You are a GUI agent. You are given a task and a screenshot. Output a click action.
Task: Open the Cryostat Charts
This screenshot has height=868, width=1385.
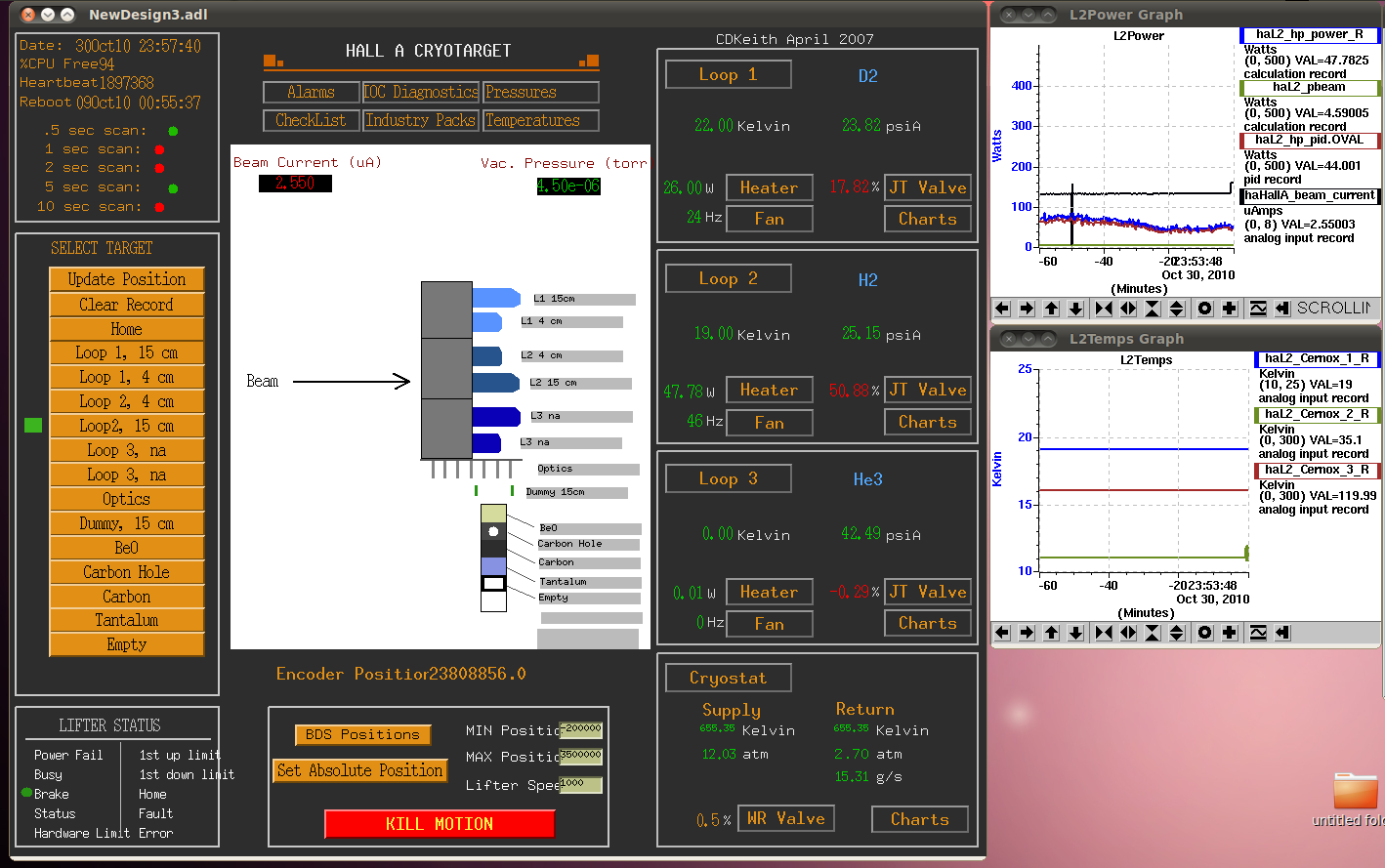[920, 819]
